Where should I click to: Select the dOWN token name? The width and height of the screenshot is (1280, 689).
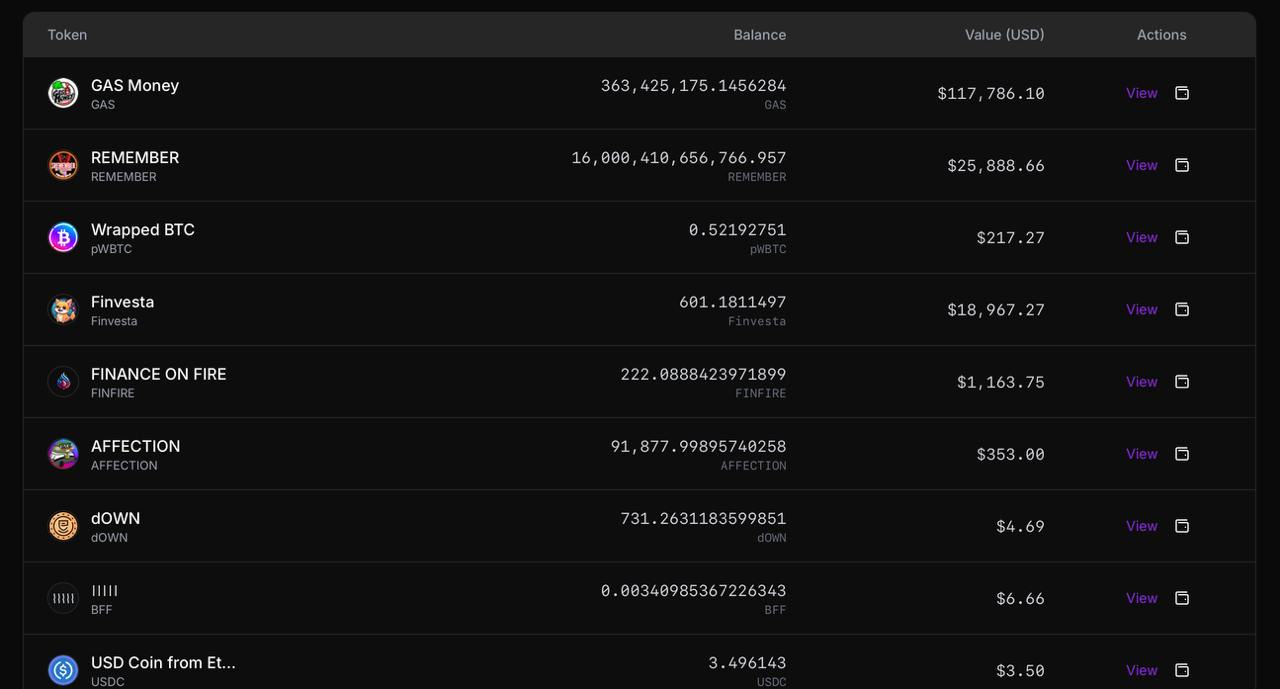116,518
